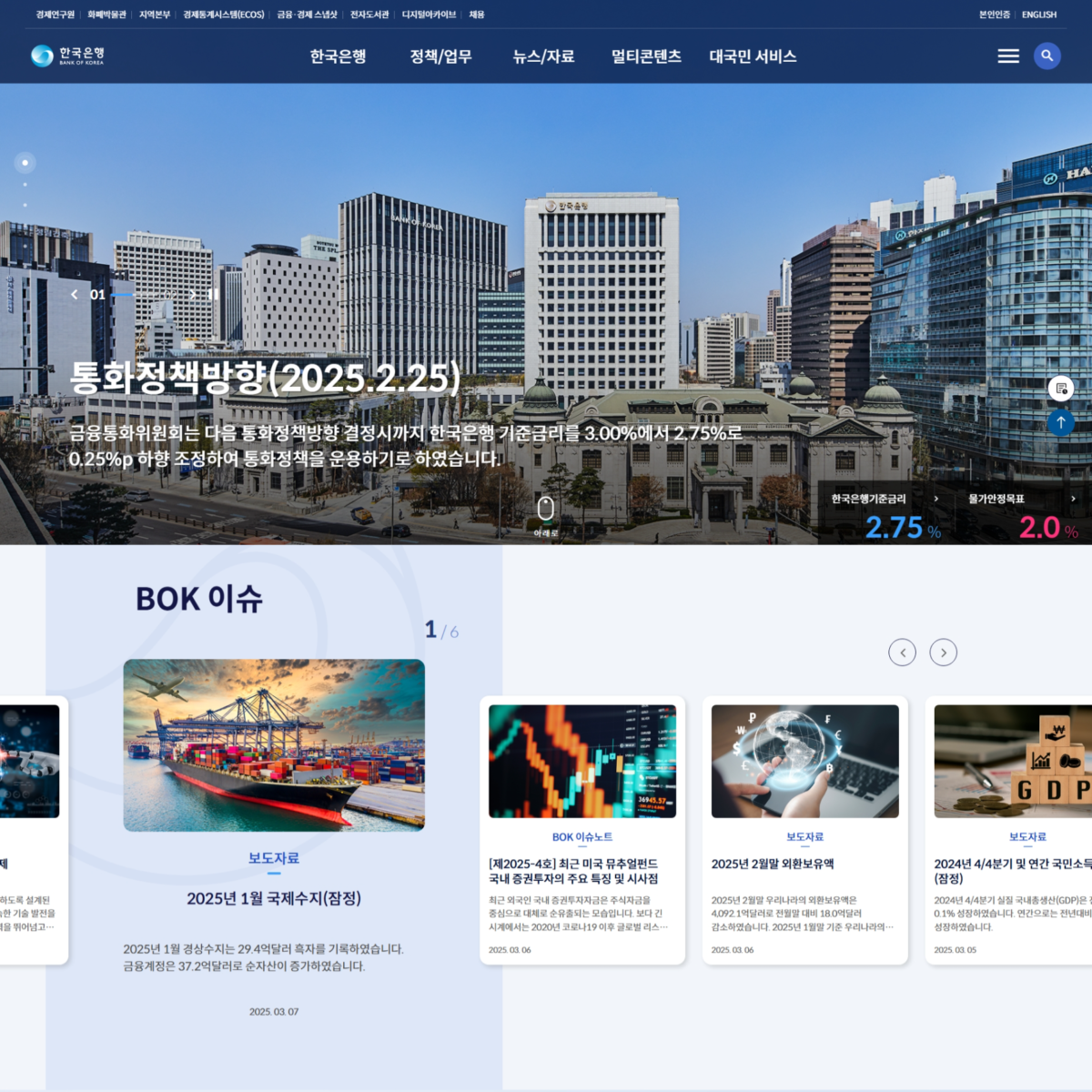The width and height of the screenshot is (1092, 1092).
Task: Open the 정책/업무 navigation menu
Action: click(x=440, y=56)
